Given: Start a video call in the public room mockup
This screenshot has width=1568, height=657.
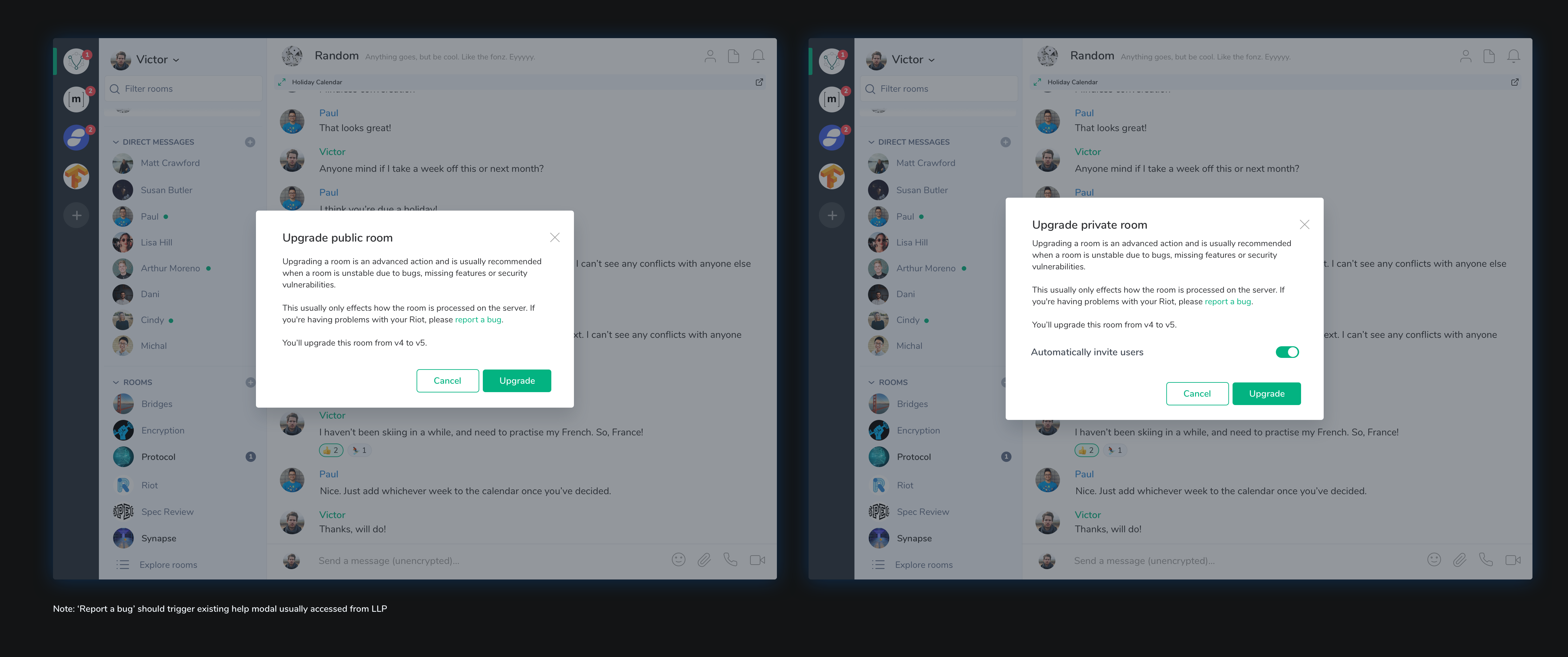Looking at the screenshot, I should [x=757, y=560].
